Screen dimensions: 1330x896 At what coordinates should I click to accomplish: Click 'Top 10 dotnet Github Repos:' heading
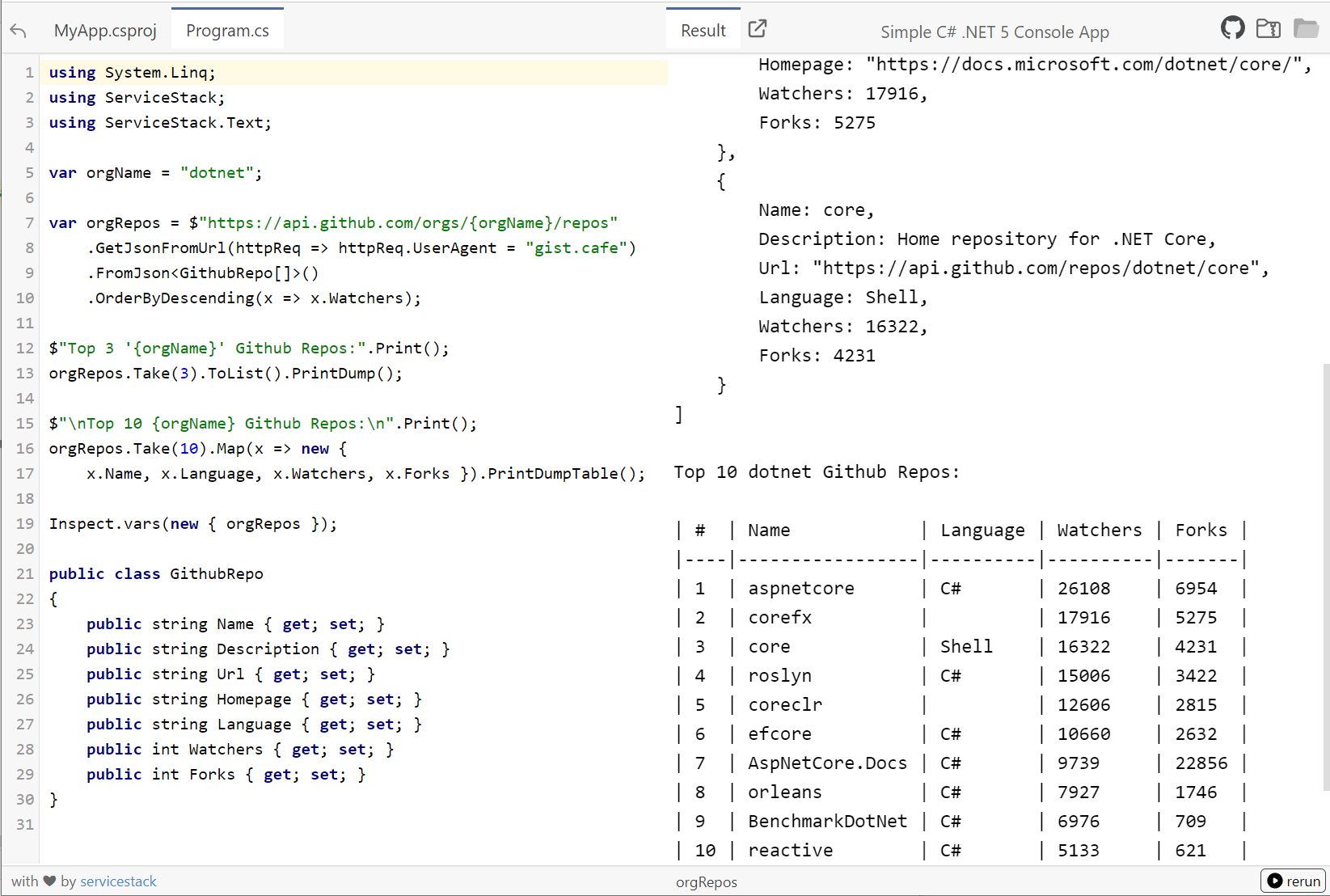817,471
